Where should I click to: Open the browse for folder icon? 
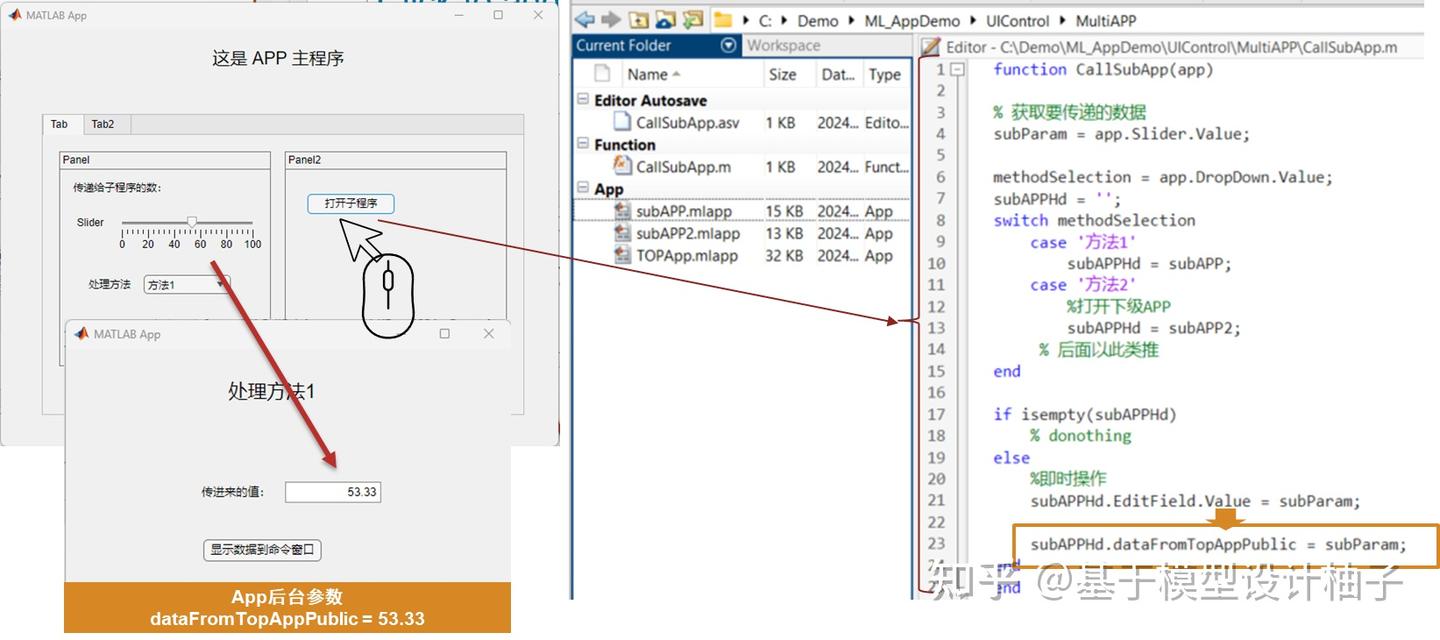click(x=663, y=19)
